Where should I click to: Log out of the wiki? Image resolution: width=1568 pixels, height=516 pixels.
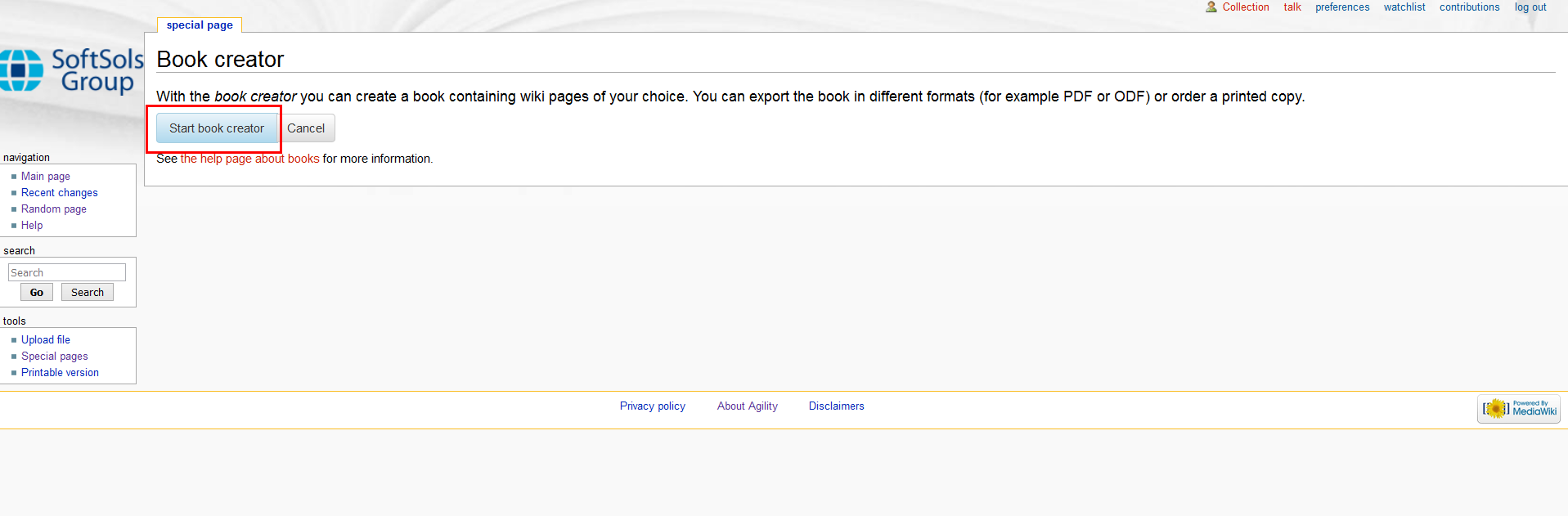point(1530,7)
